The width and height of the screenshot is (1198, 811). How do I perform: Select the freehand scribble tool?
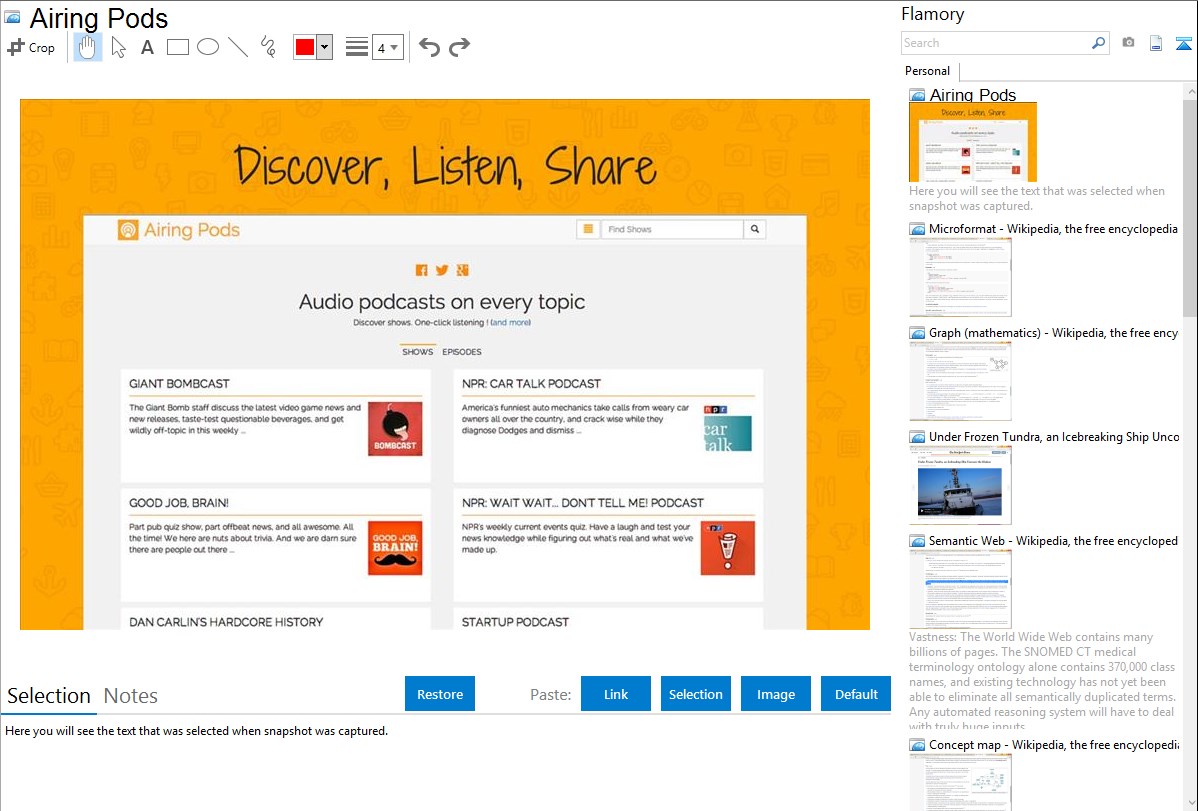click(268, 47)
